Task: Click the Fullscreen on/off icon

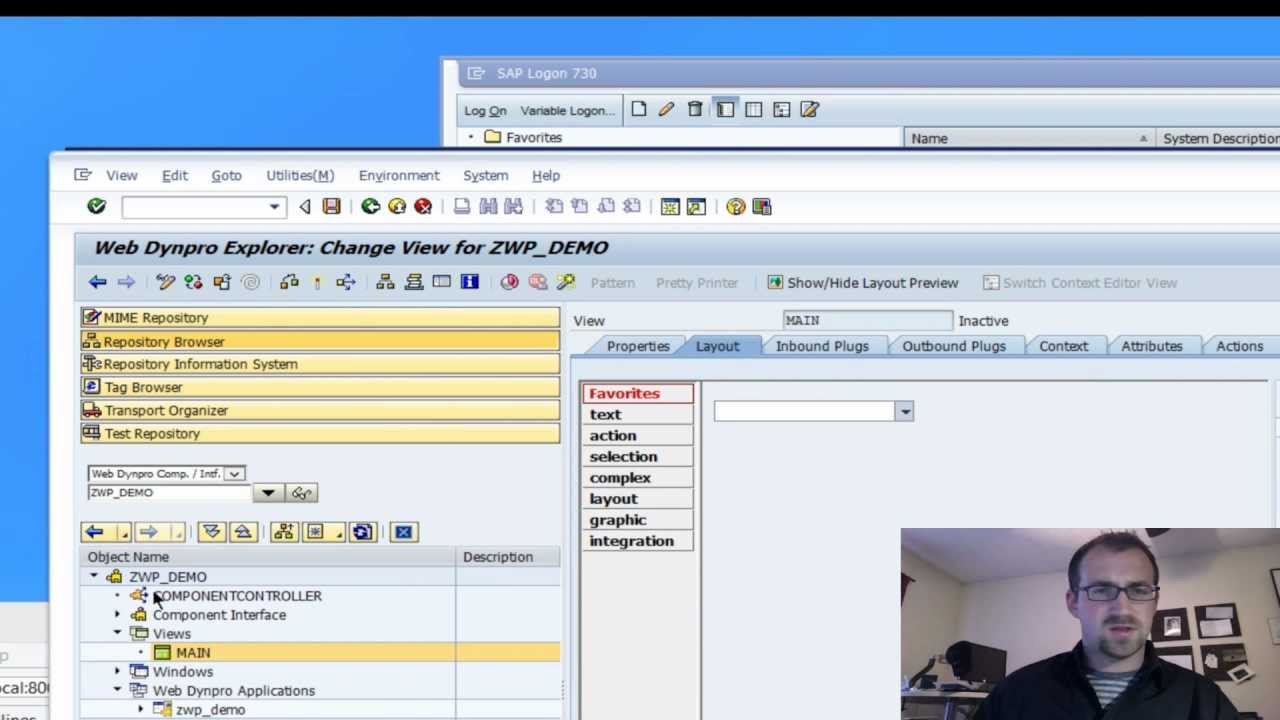Action: (x=441, y=282)
